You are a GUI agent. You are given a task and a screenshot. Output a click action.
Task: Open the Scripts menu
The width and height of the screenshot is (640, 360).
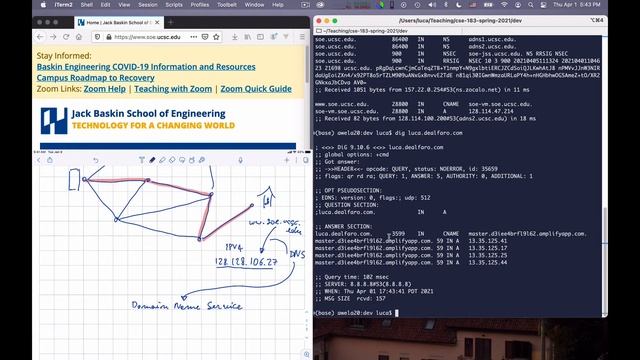coord(174,5)
